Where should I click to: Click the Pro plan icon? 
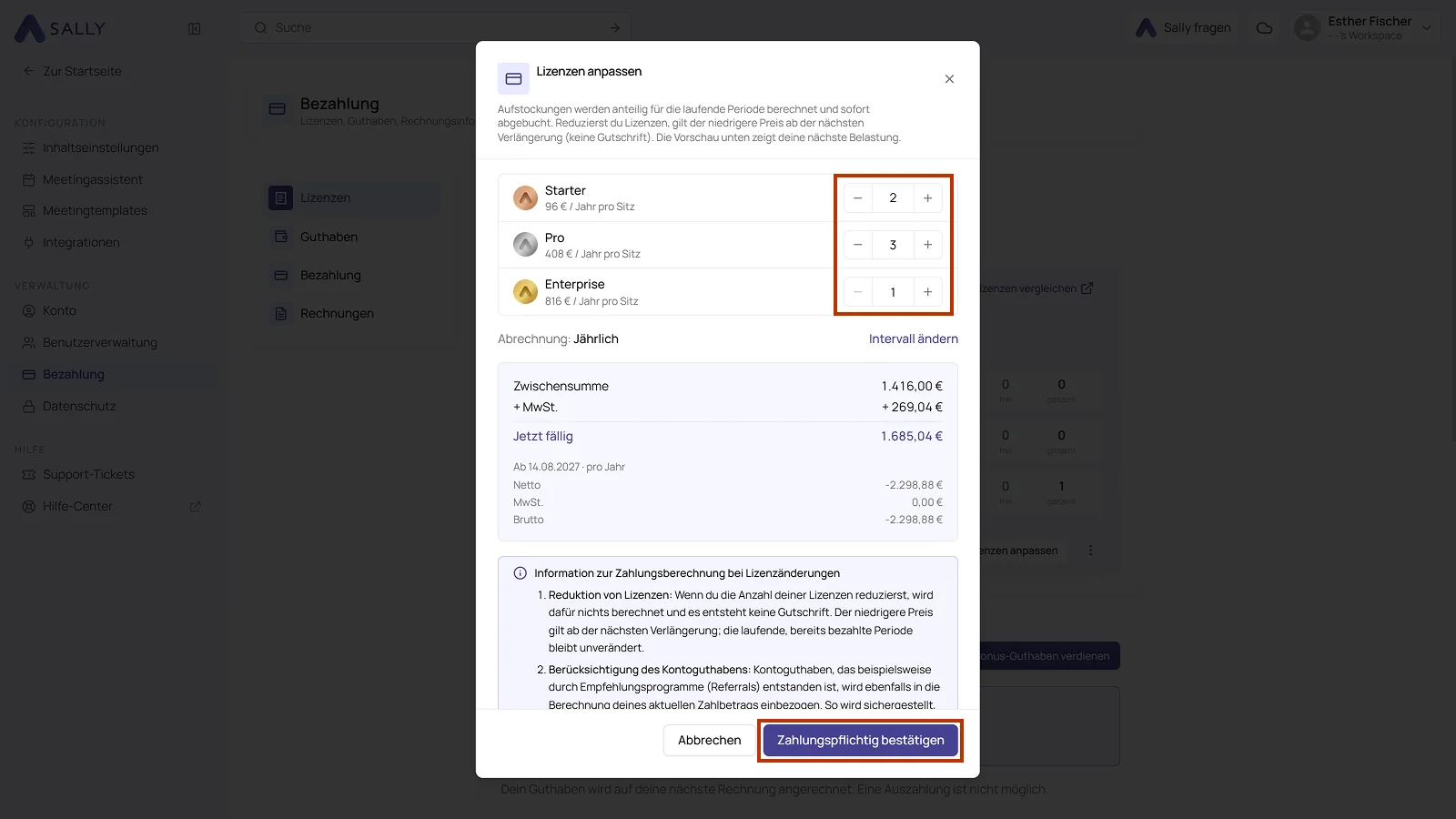525,245
